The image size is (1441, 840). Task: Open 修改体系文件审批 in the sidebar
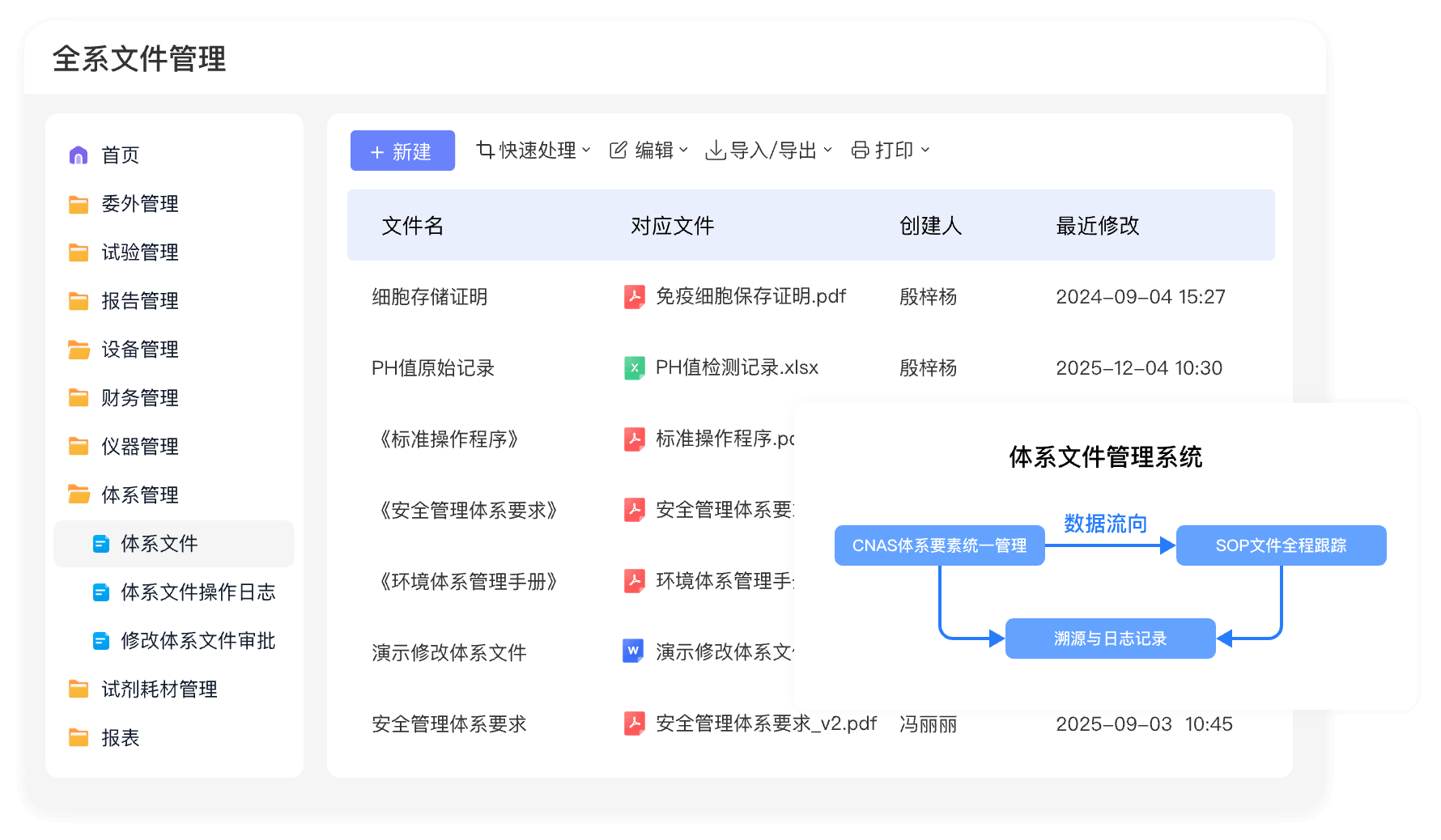point(198,641)
